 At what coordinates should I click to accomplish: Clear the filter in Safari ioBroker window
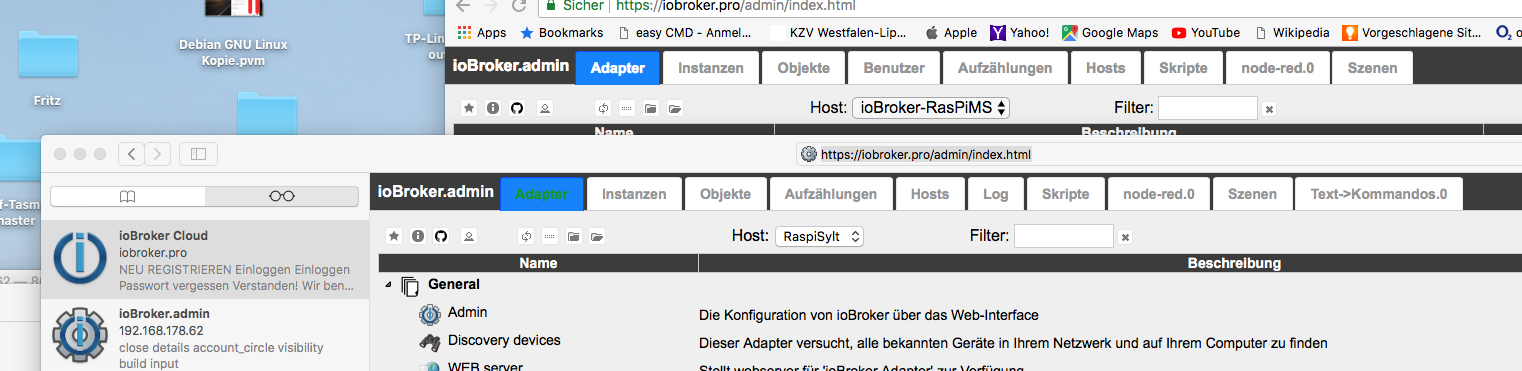click(x=1125, y=237)
